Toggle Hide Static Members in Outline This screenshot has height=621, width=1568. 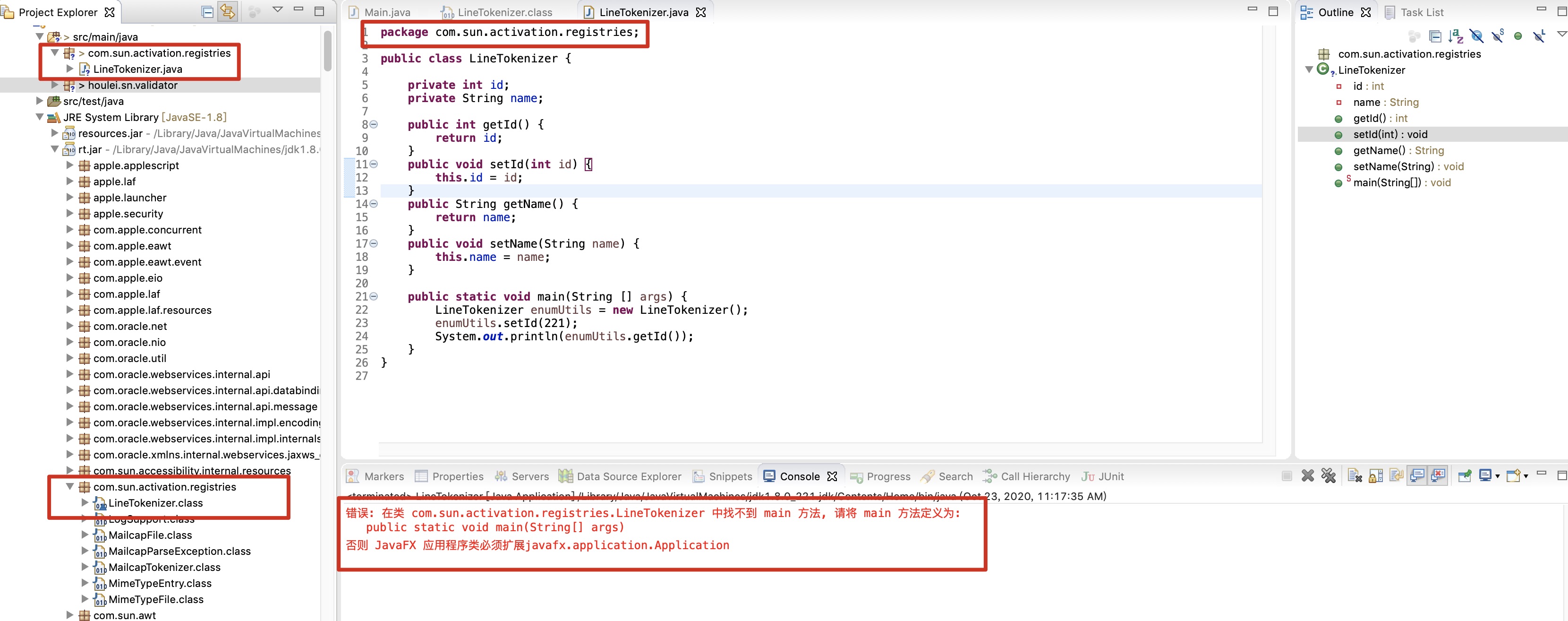[x=1497, y=36]
